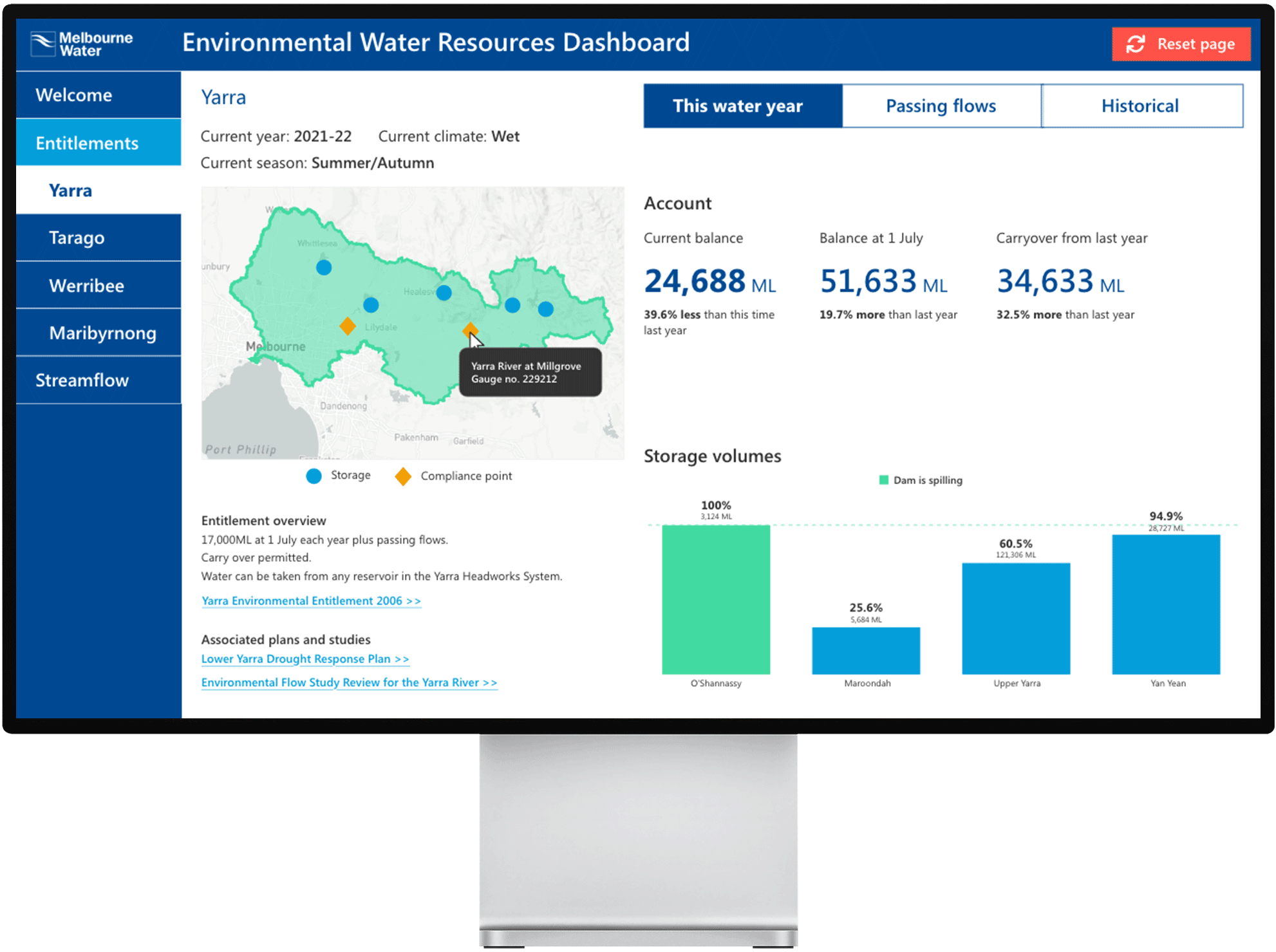This screenshot has width=1276, height=952.
Task: Click the O'Shannassy storage bar
Action: [716, 599]
